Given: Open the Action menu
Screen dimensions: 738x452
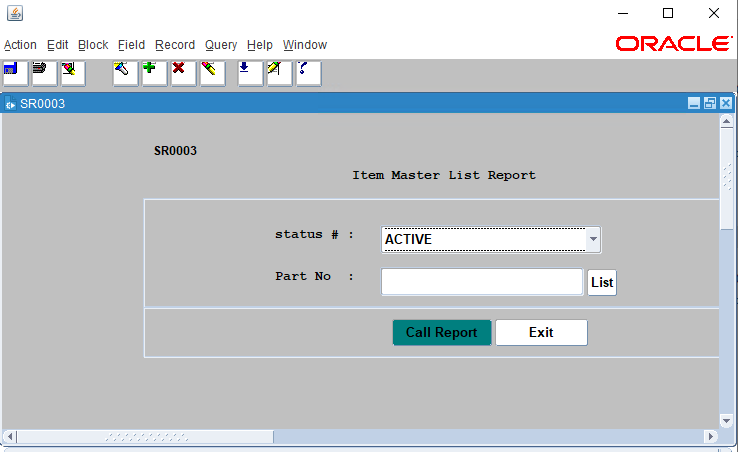Looking at the screenshot, I should coord(20,45).
